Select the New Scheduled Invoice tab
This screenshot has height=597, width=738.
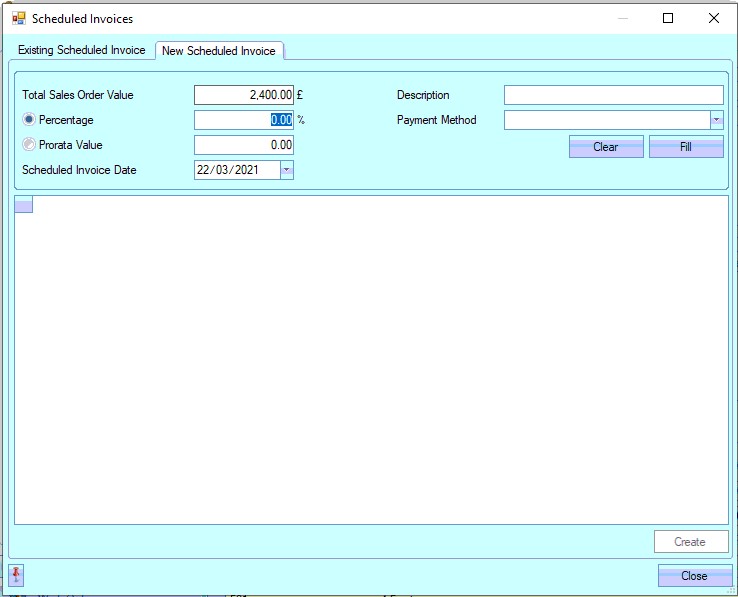point(219,51)
